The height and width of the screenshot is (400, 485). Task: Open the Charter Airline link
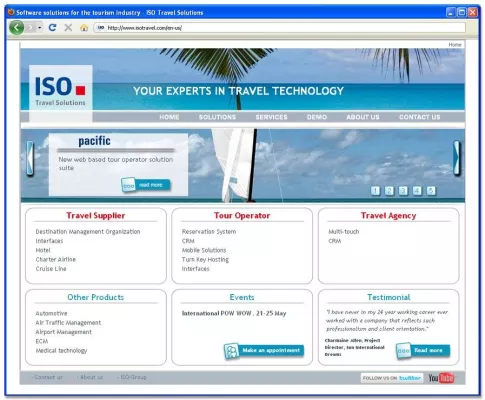pos(56,259)
